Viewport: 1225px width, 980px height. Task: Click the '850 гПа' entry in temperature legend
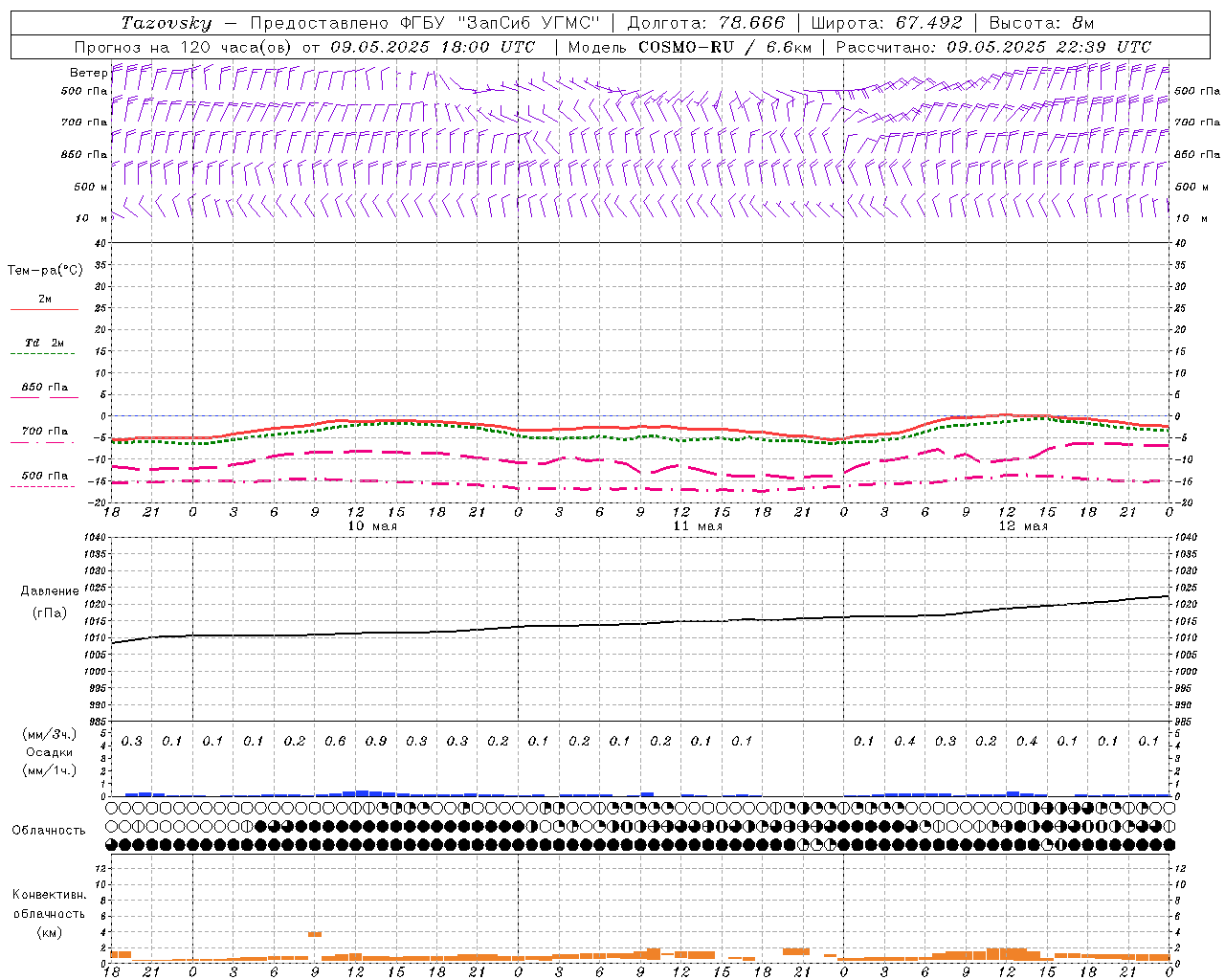point(44,388)
